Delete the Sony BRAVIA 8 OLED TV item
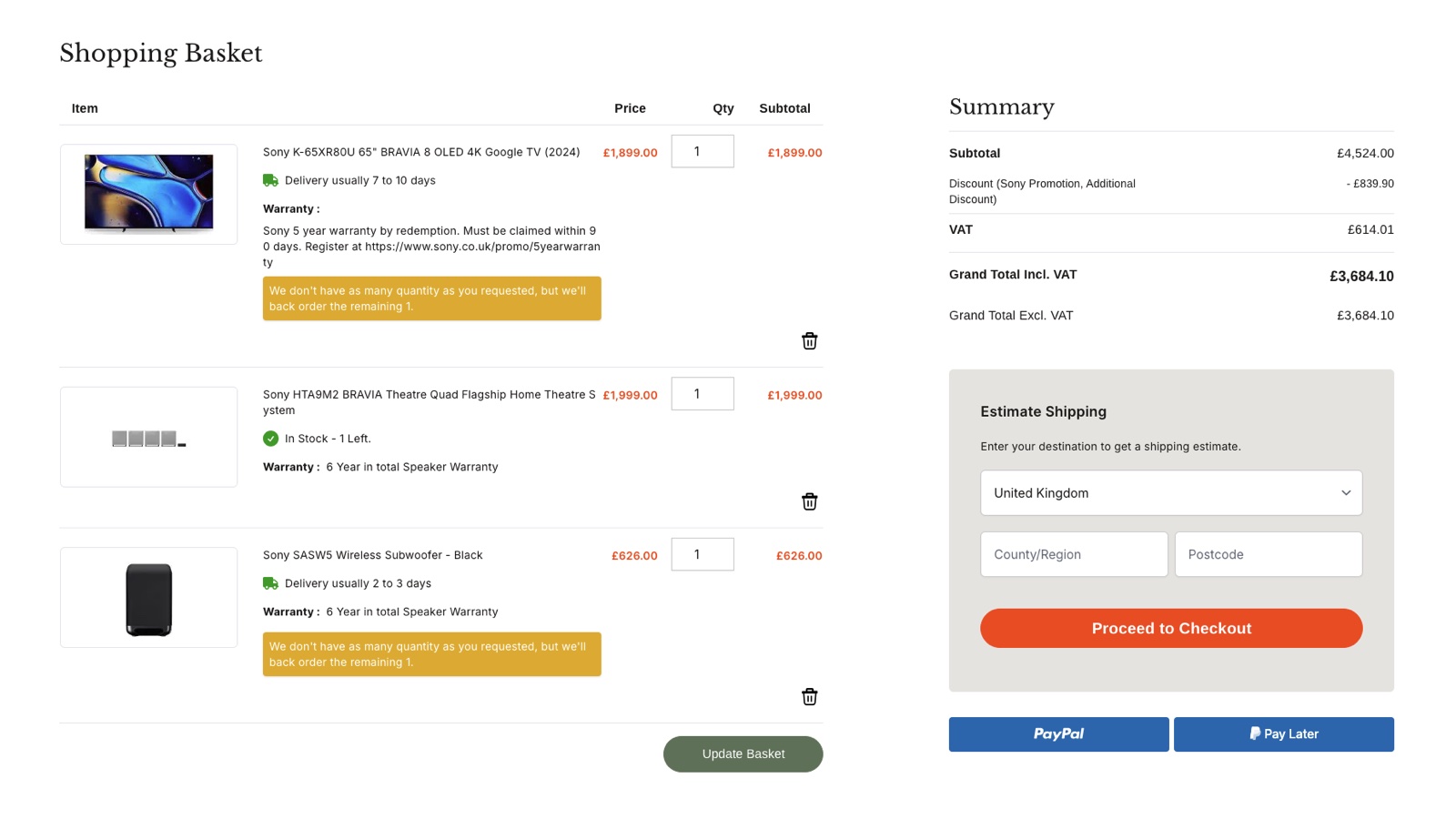1456x819 pixels. click(809, 341)
